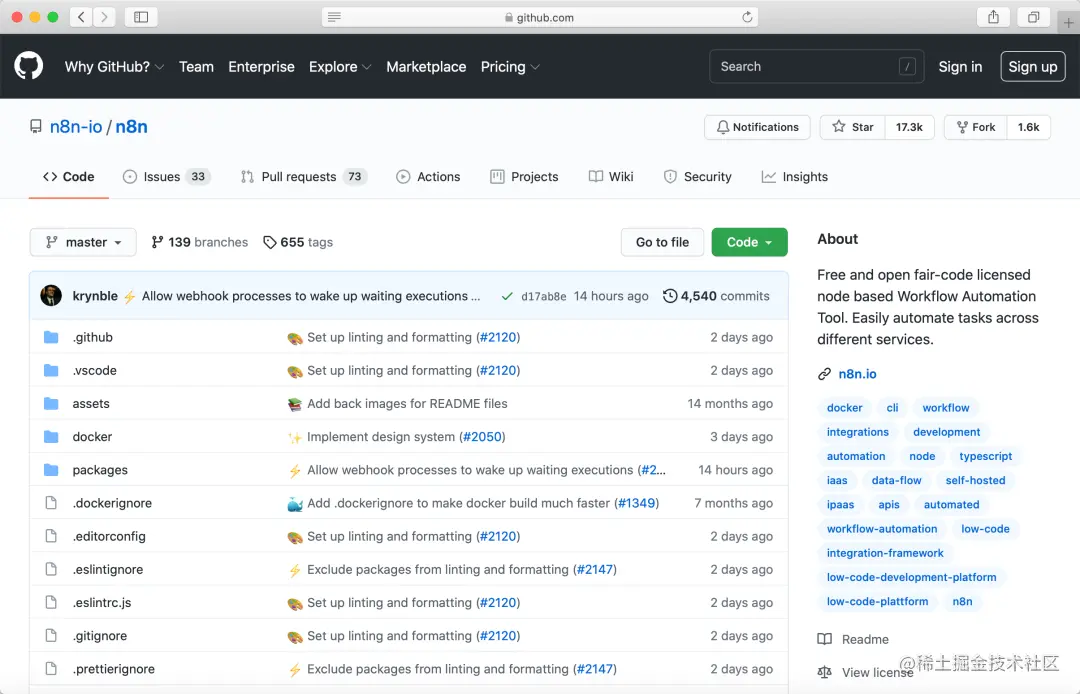Click the Sign in link
Viewport: 1080px width, 694px height.
coord(960,67)
